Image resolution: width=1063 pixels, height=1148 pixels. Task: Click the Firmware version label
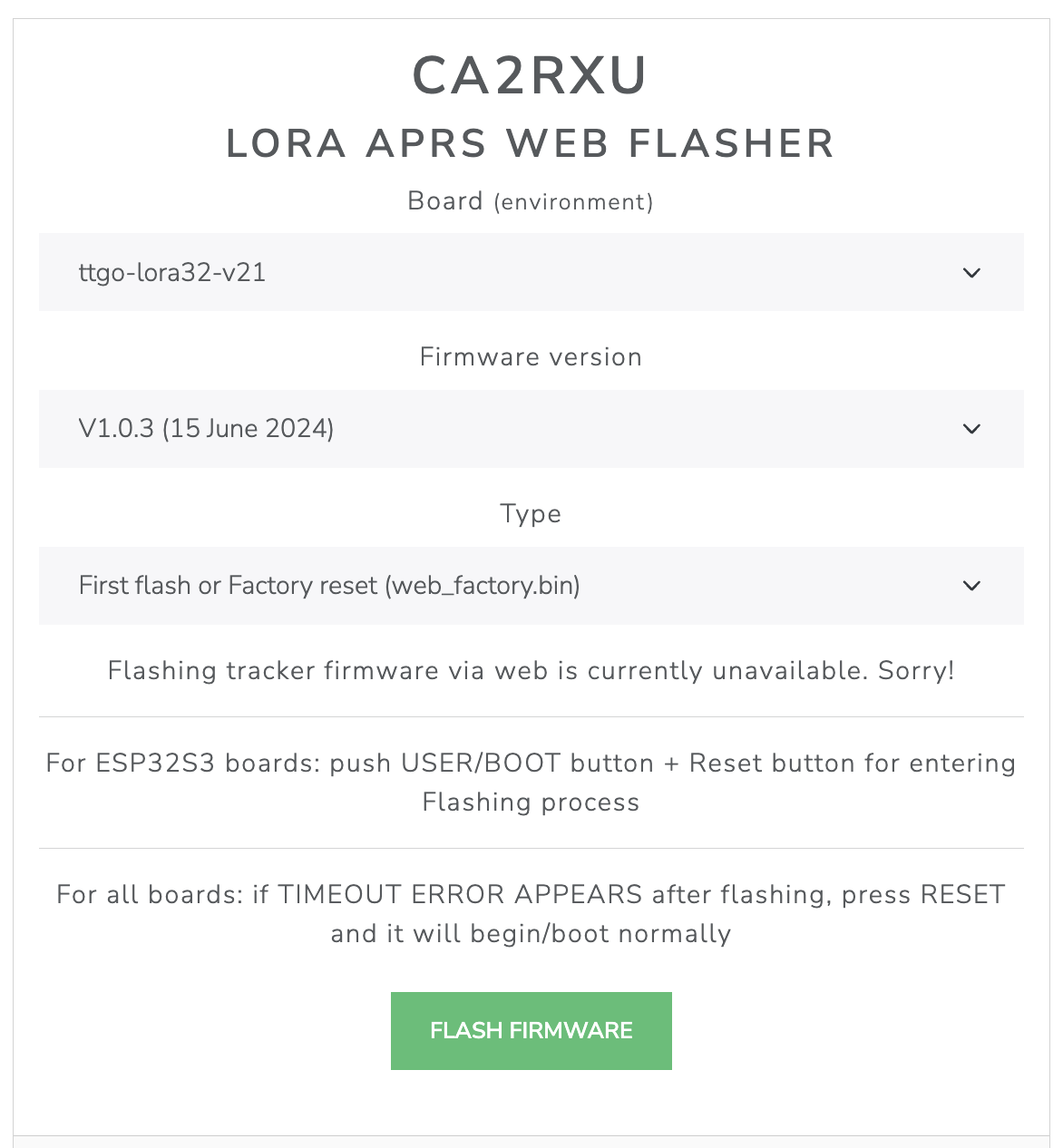tap(531, 357)
